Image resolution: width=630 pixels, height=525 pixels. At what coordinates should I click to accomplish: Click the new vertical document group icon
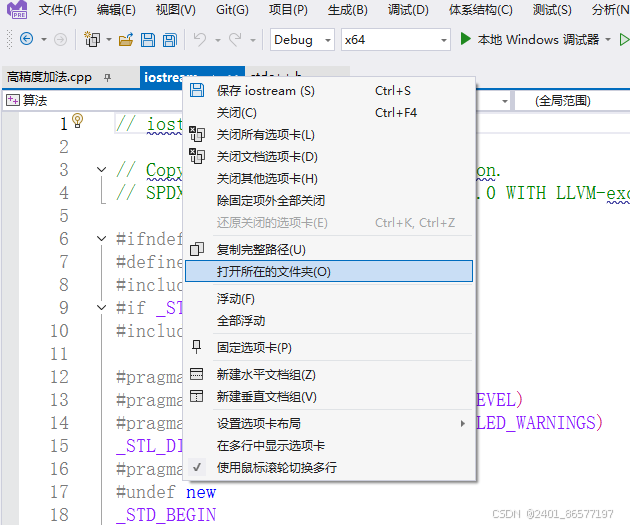click(196, 396)
